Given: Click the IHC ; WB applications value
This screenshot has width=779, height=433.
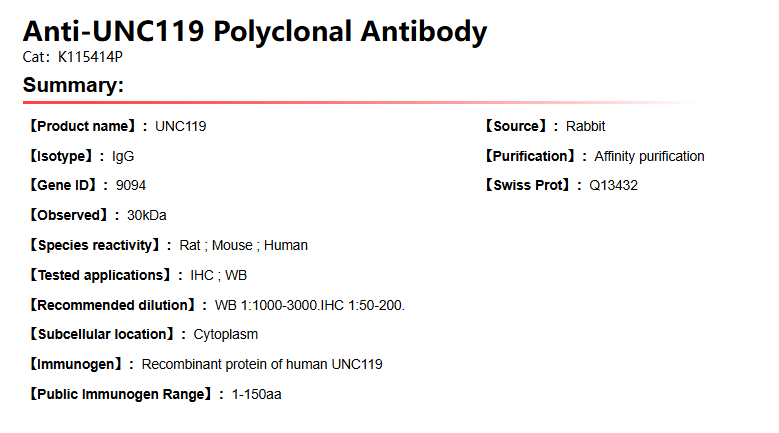Looking at the screenshot, I should [x=219, y=275].
